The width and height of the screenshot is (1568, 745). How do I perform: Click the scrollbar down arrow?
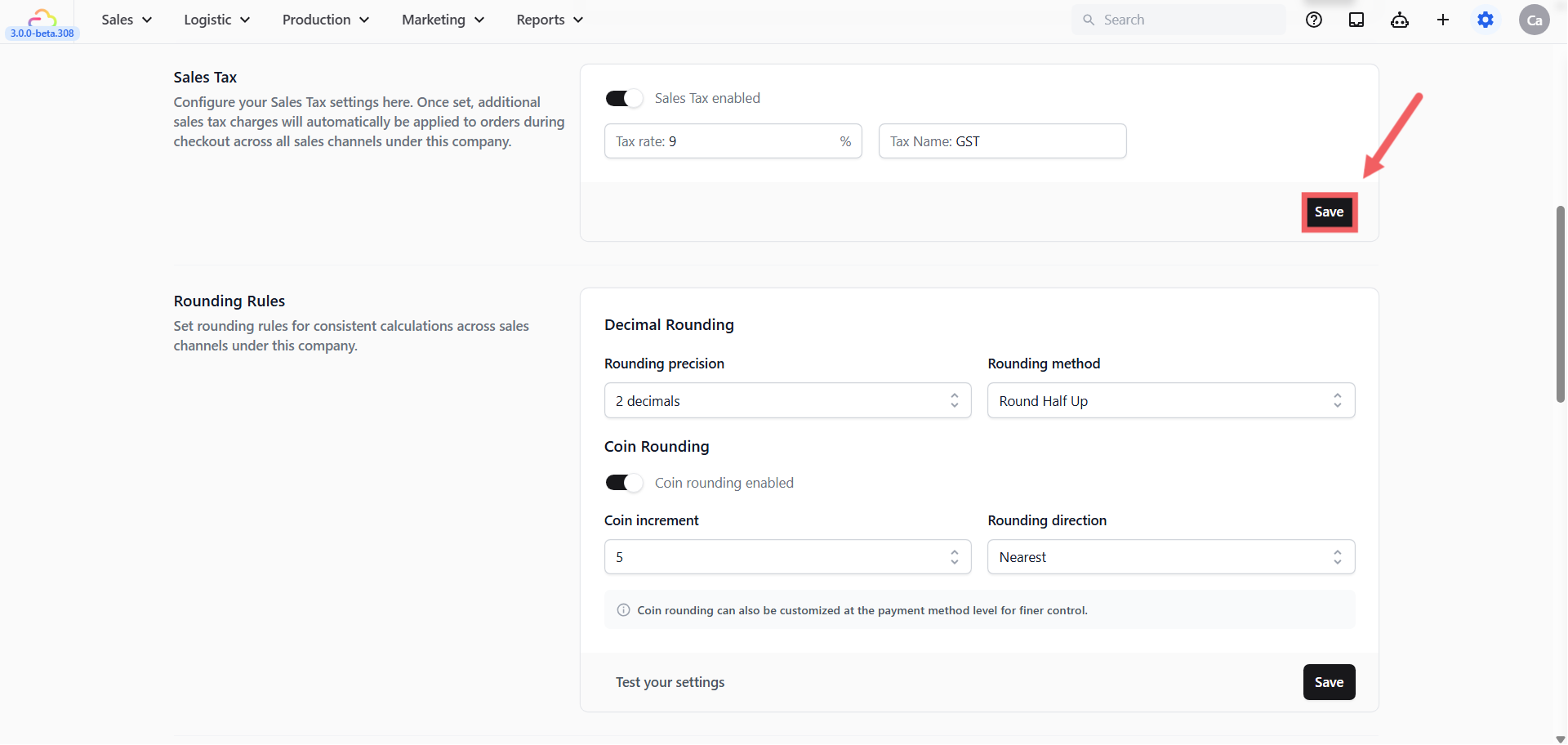[1560, 738]
